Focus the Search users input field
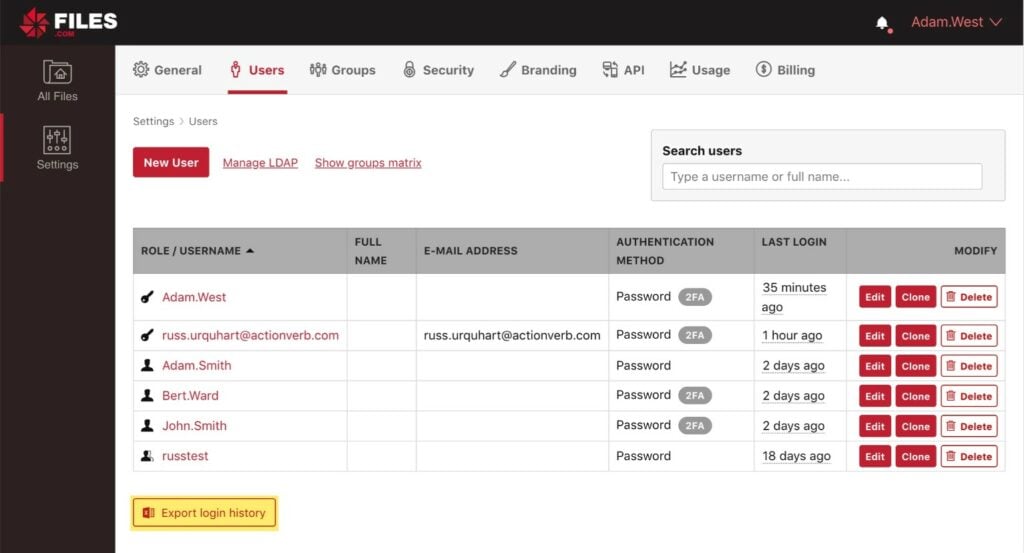This screenshot has width=1024, height=553. point(822,176)
